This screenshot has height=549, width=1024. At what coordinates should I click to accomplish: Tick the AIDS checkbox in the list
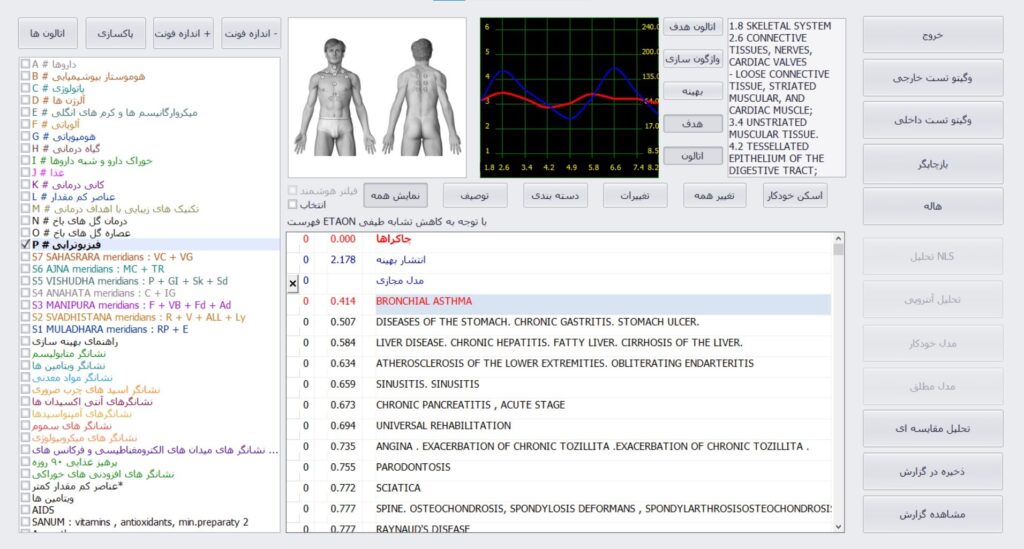pos(25,510)
